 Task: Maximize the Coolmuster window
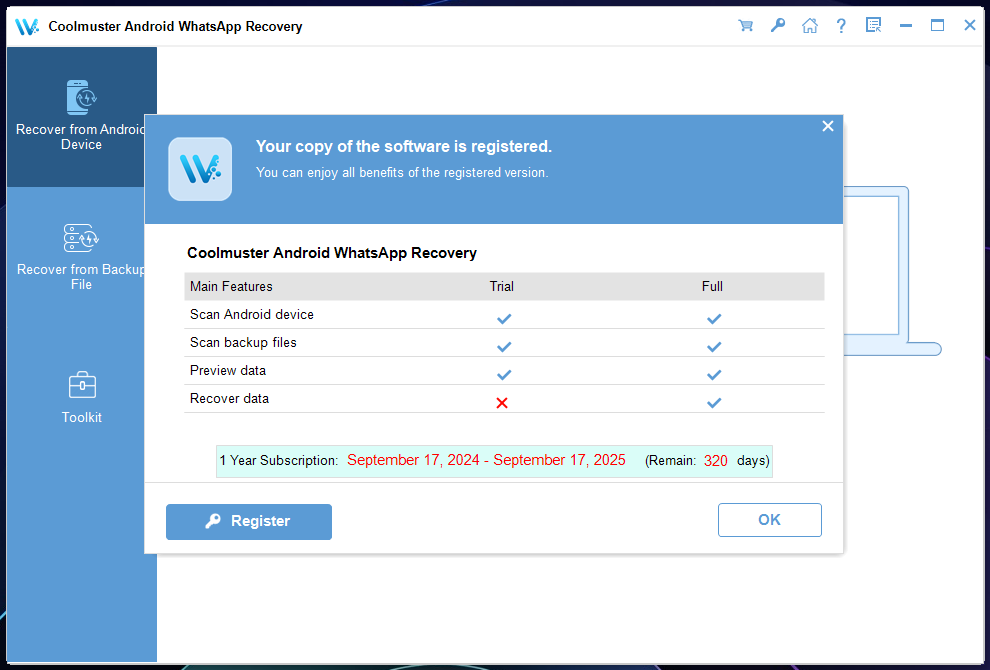coord(937,26)
